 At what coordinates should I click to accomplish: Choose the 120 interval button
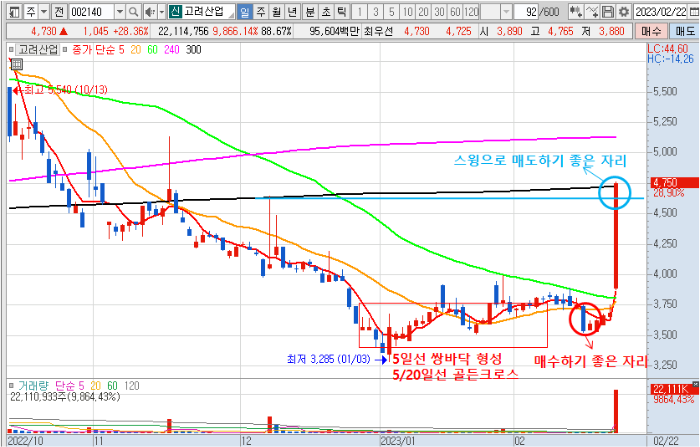point(471,12)
